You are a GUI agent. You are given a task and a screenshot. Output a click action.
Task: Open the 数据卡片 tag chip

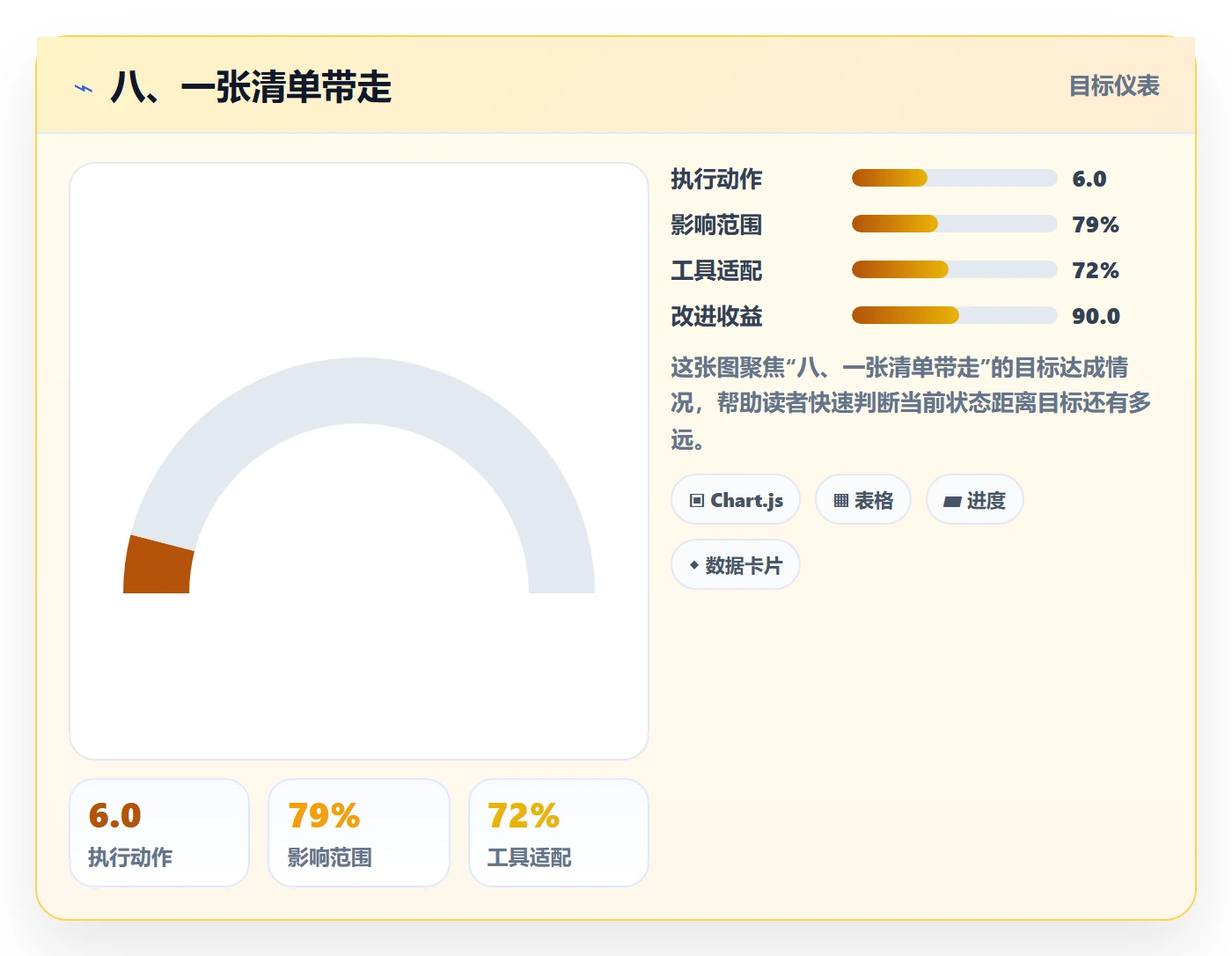(736, 565)
